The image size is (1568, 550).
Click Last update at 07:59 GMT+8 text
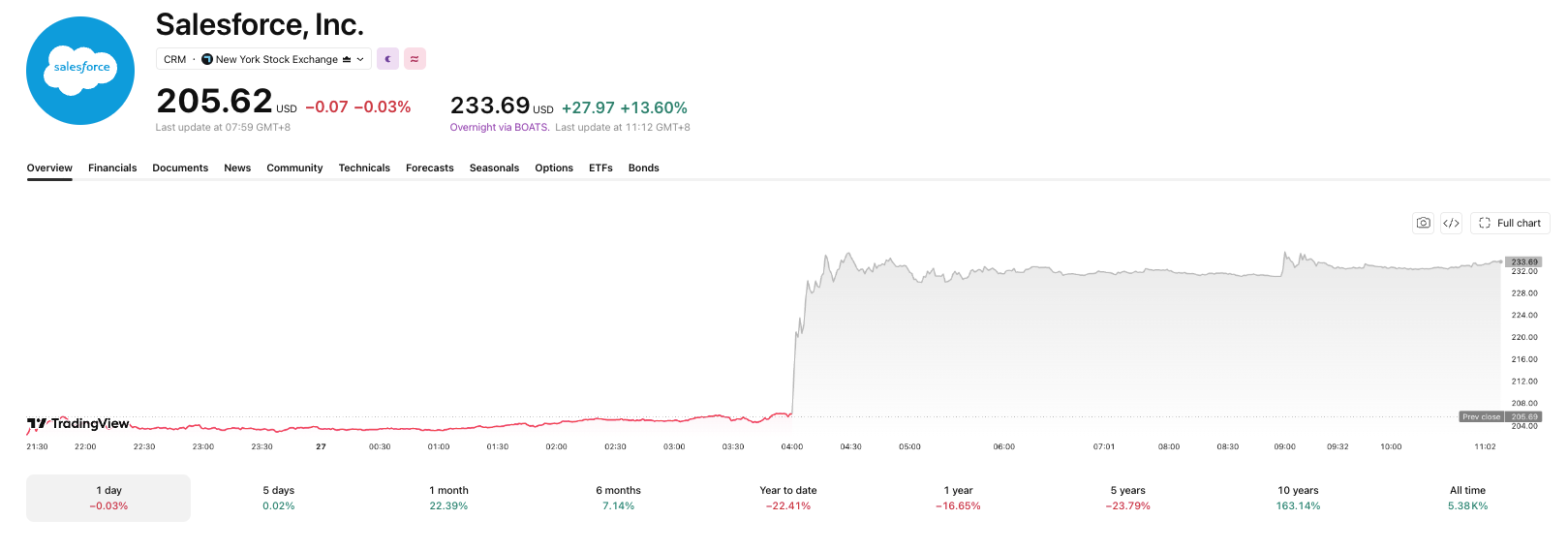pyautogui.click(x=223, y=127)
